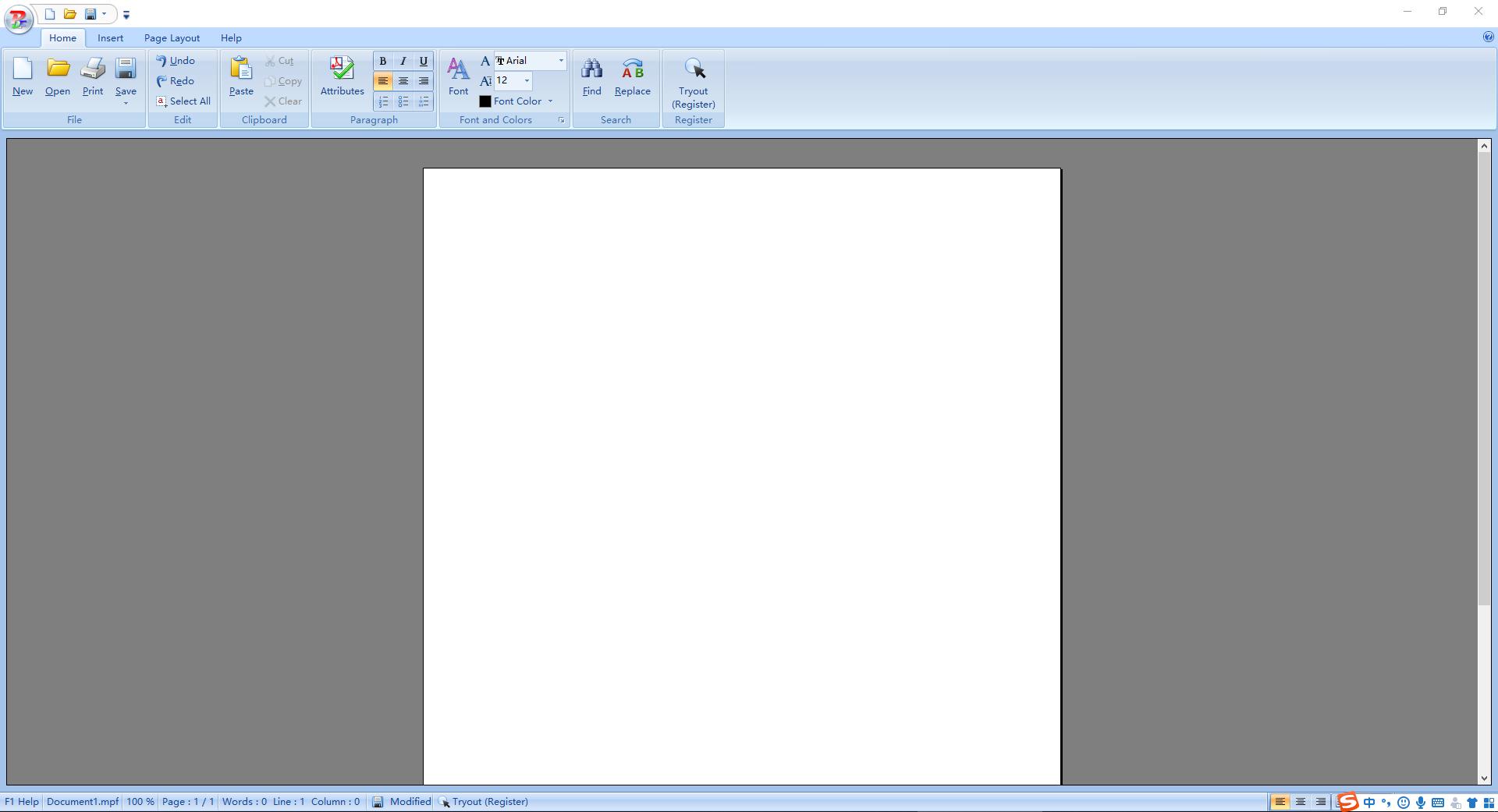
Task: Toggle Underline formatting
Action: [x=424, y=61]
